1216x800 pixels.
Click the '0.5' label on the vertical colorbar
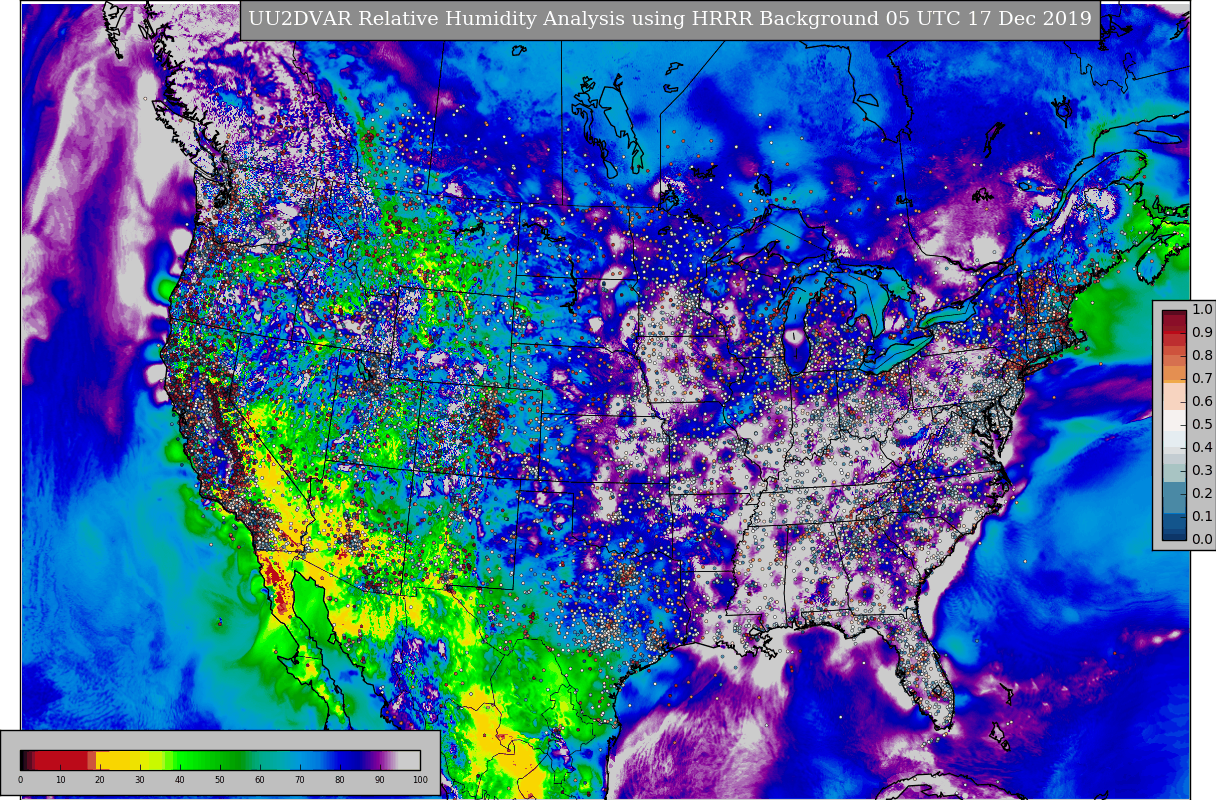[1202, 424]
